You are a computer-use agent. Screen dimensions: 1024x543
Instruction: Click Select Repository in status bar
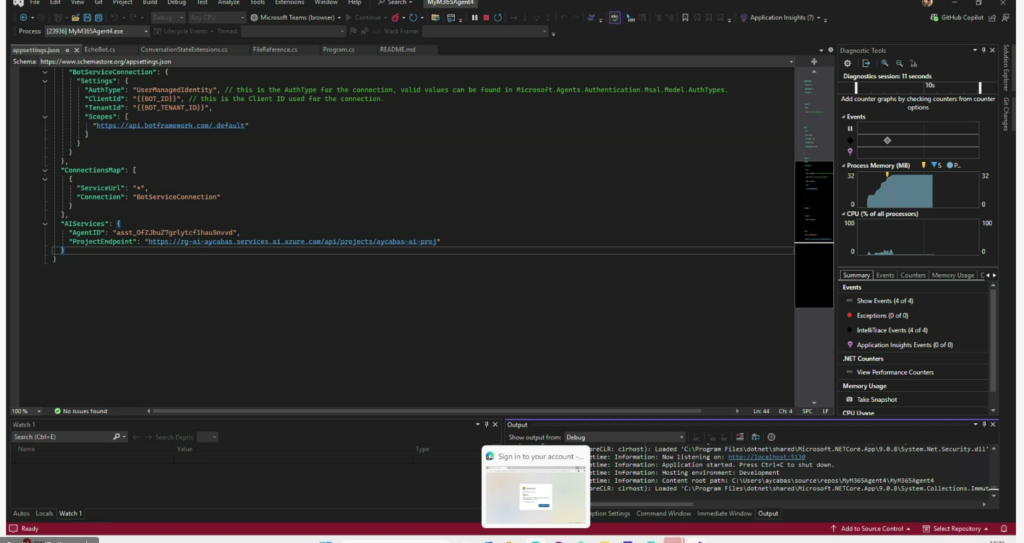pyautogui.click(x=955, y=529)
